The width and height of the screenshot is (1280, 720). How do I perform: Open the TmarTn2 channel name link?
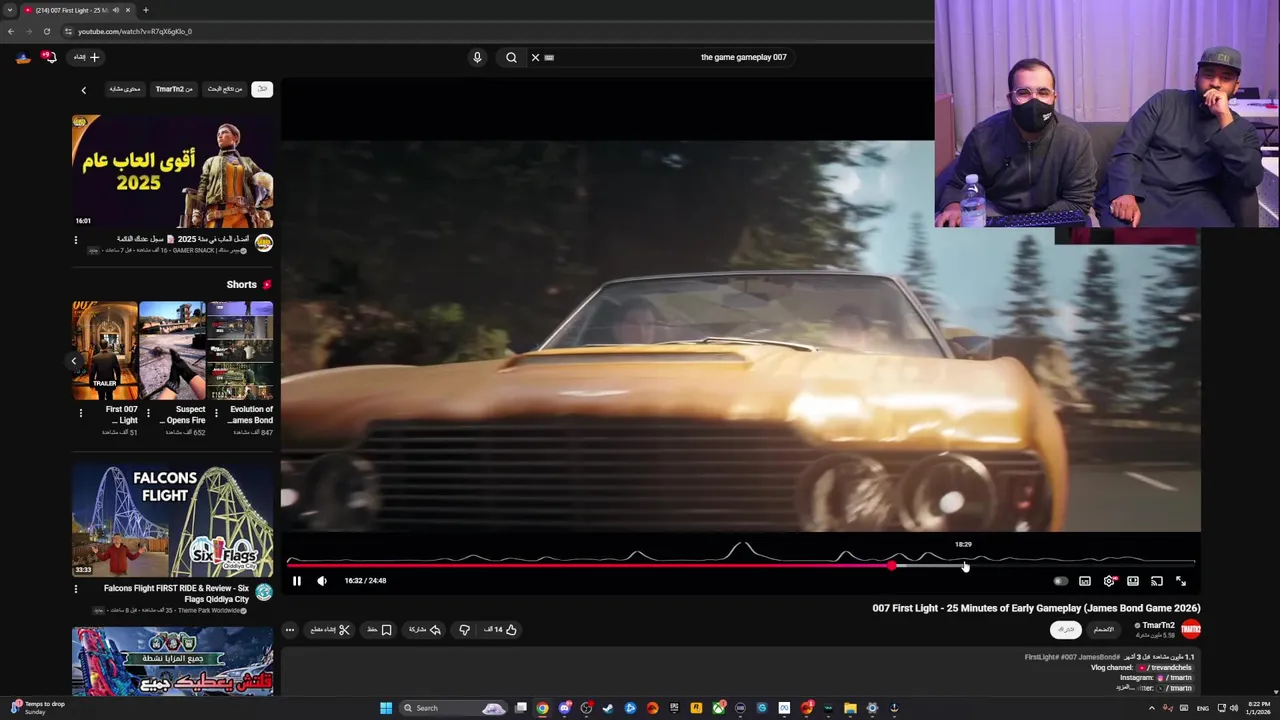click(x=1158, y=625)
